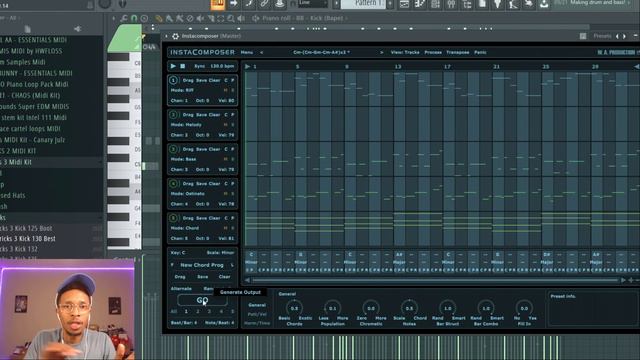640x360 pixels.
Task: Click the link chain icon in top toolbar
Action: (264, 4)
